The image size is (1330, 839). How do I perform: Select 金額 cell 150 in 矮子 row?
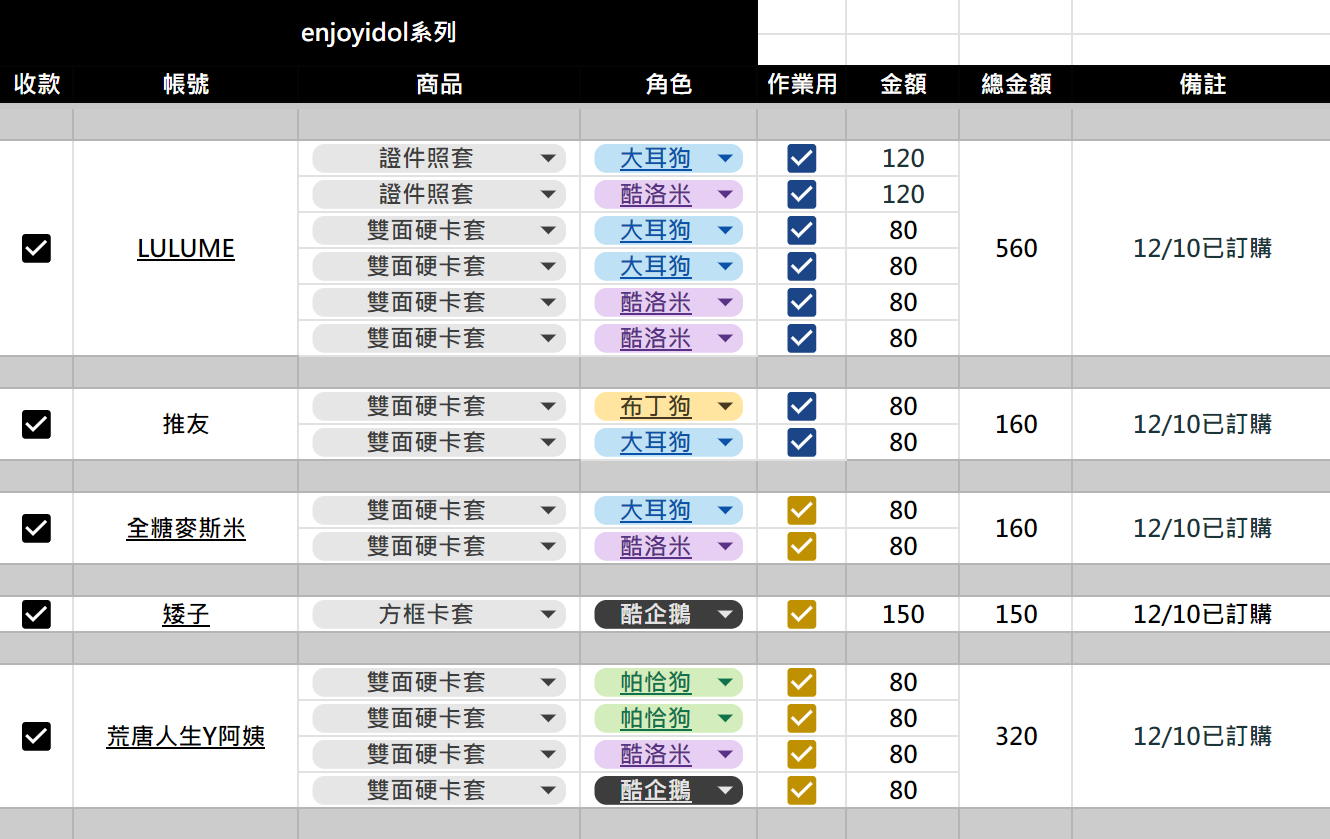[x=903, y=614]
